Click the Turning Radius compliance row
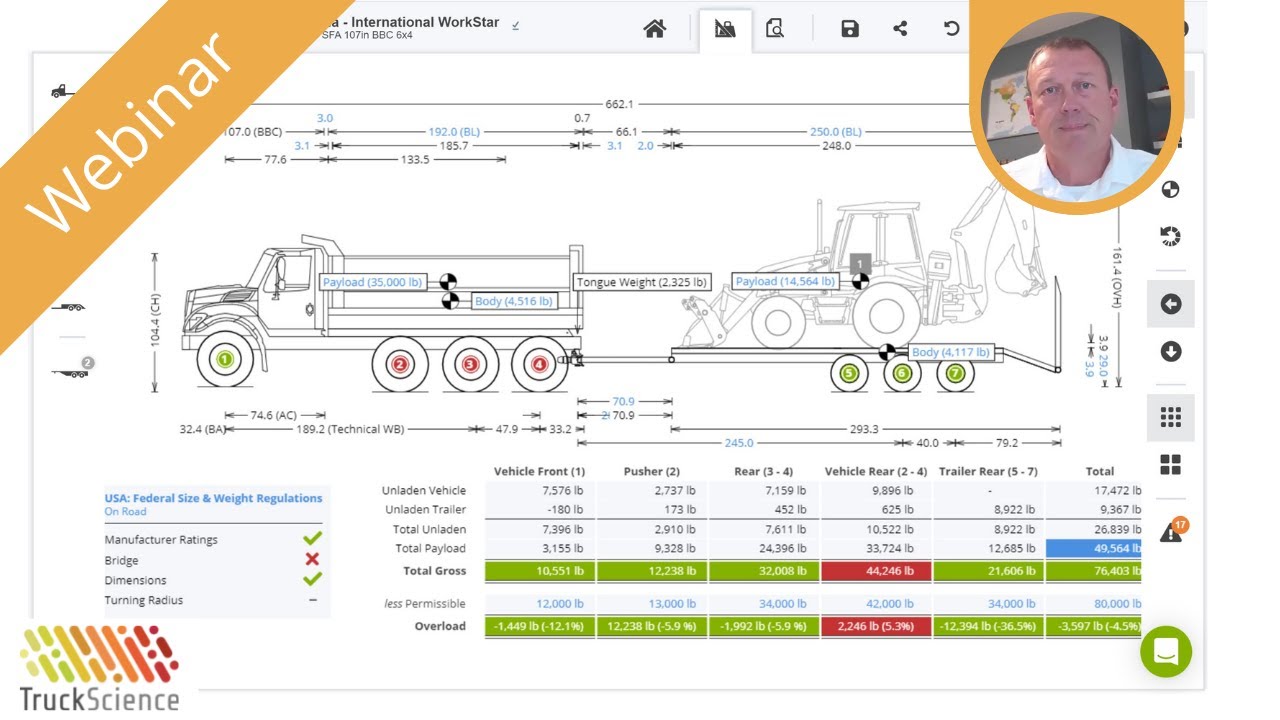The image size is (1280, 720). click(x=214, y=600)
